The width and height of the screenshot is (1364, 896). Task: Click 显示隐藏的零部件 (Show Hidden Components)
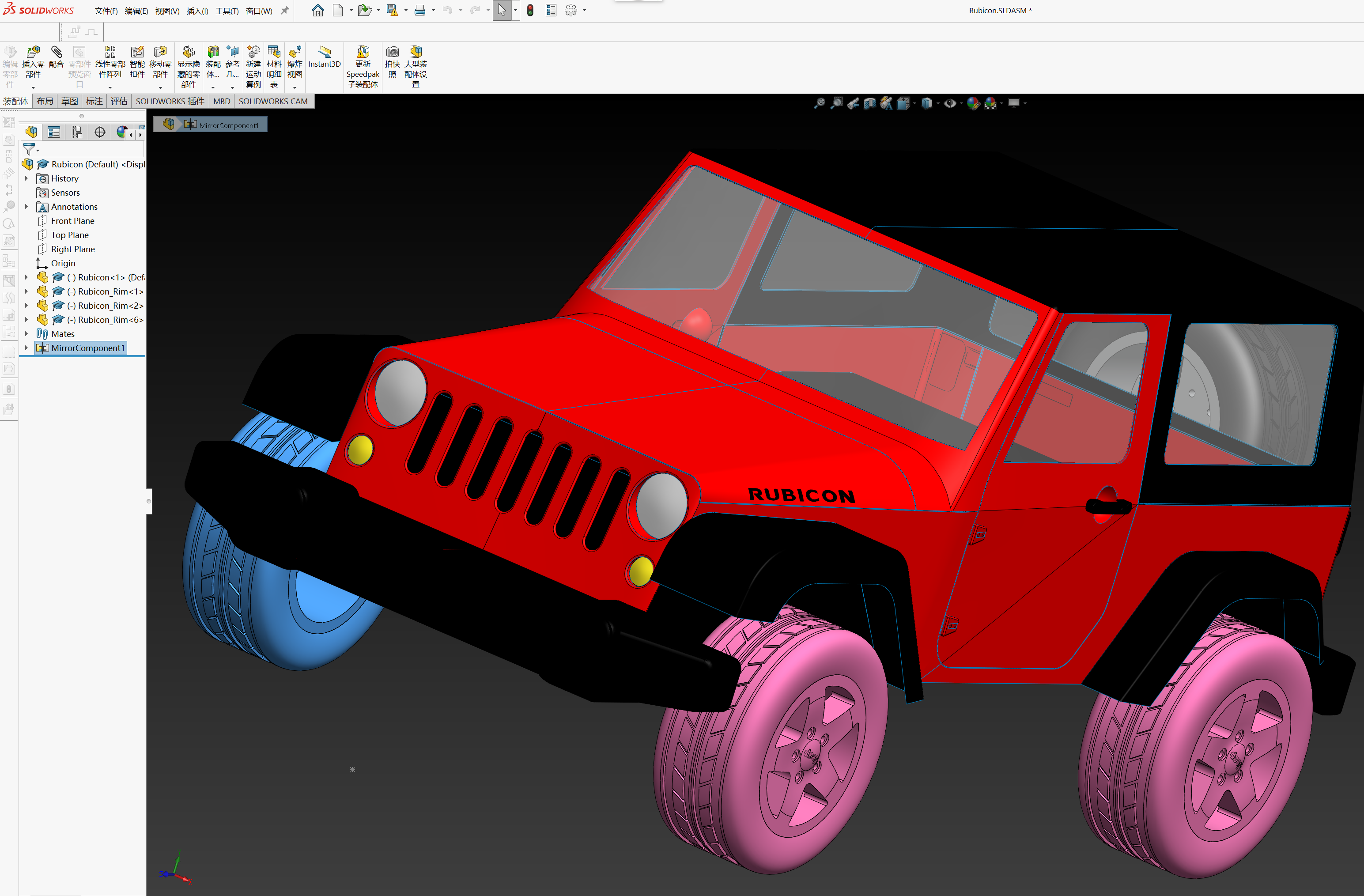189,67
